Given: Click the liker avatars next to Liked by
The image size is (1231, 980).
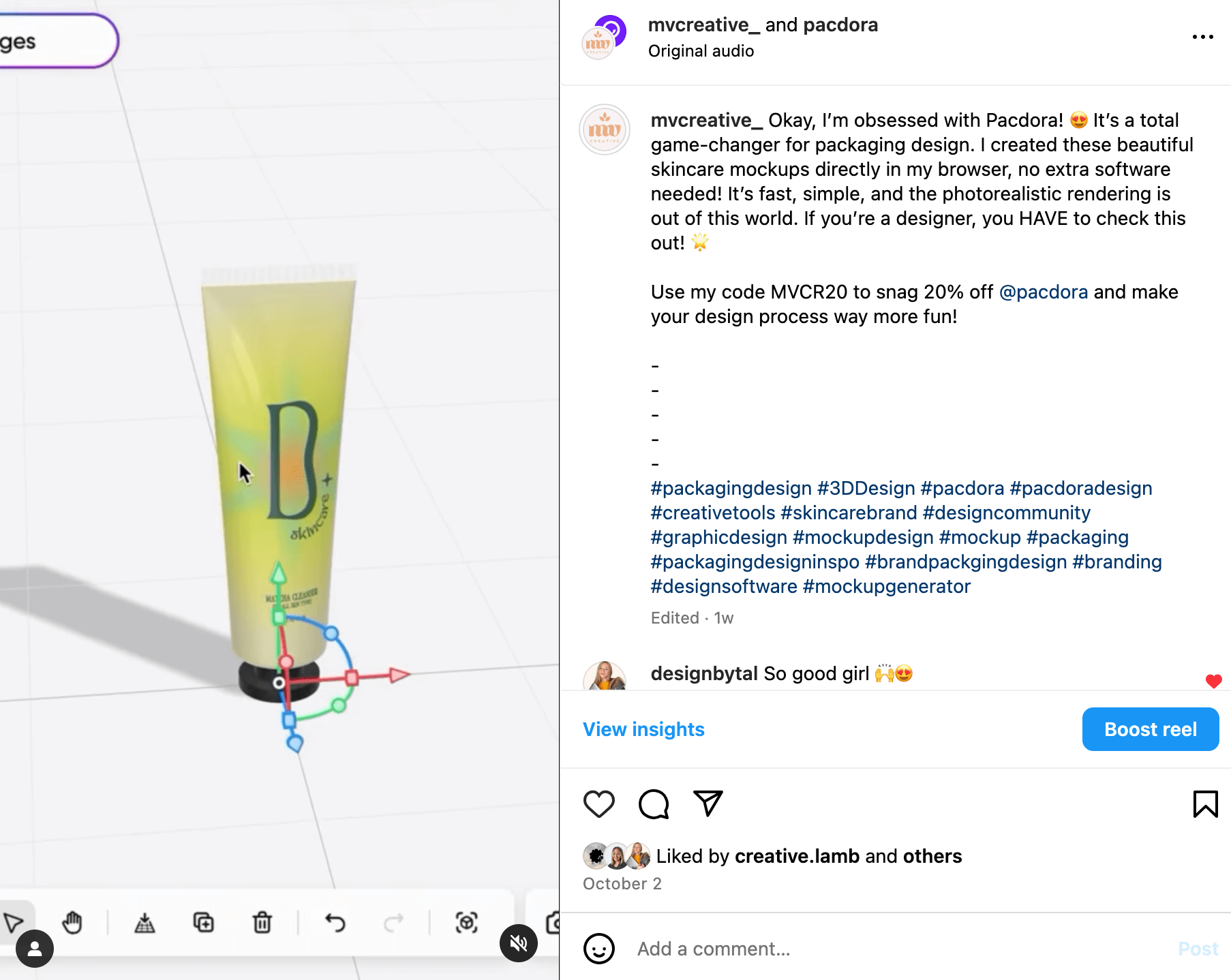Looking at the screenshot, I should coord(617,856).
